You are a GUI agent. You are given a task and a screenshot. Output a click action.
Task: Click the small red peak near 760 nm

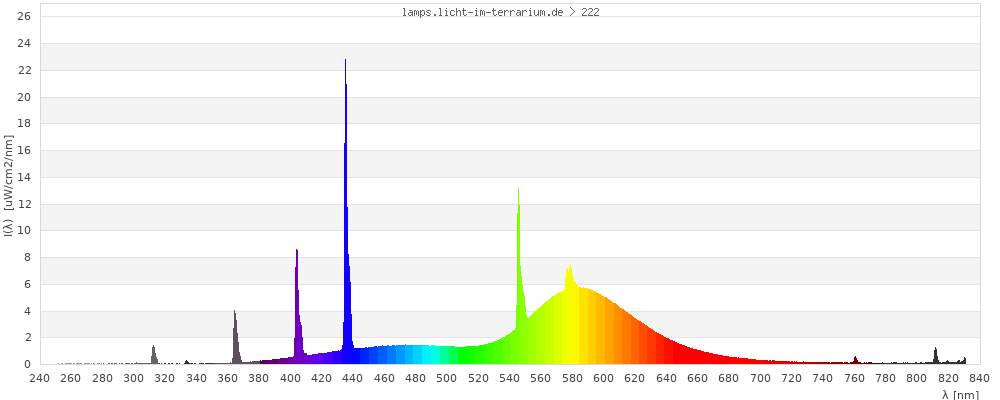pos(855,360)
